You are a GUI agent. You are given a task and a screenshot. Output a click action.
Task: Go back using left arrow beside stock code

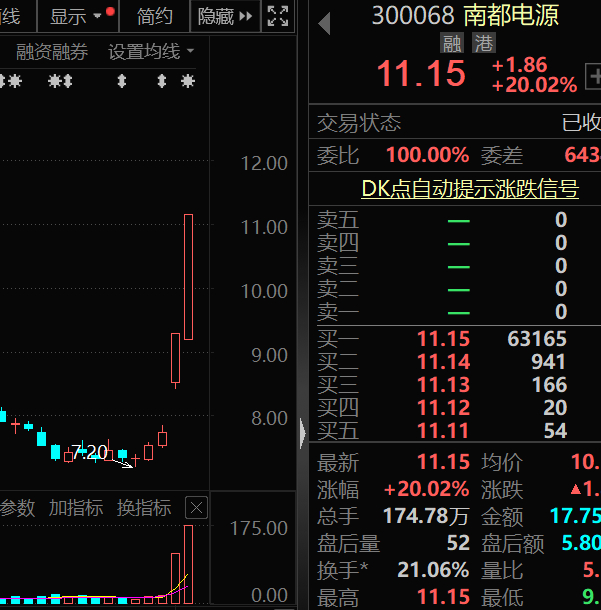[x=324, y=23]
